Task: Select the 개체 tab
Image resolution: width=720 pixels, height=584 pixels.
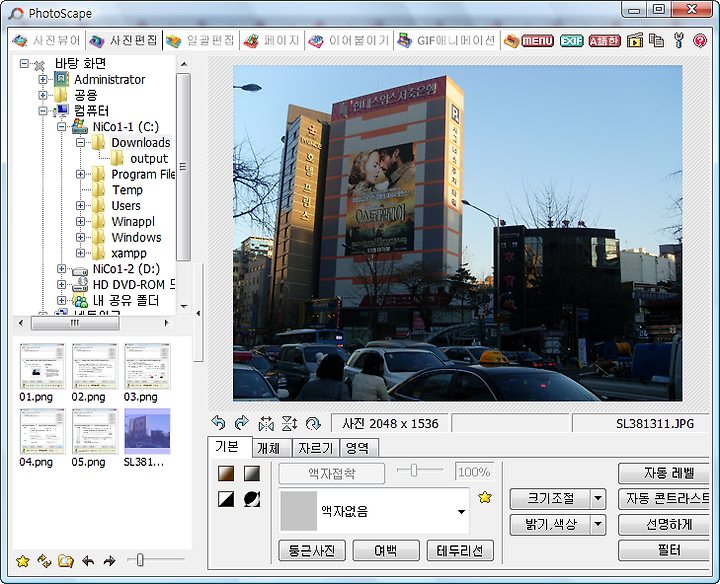Action: click(x=270, y=448)
